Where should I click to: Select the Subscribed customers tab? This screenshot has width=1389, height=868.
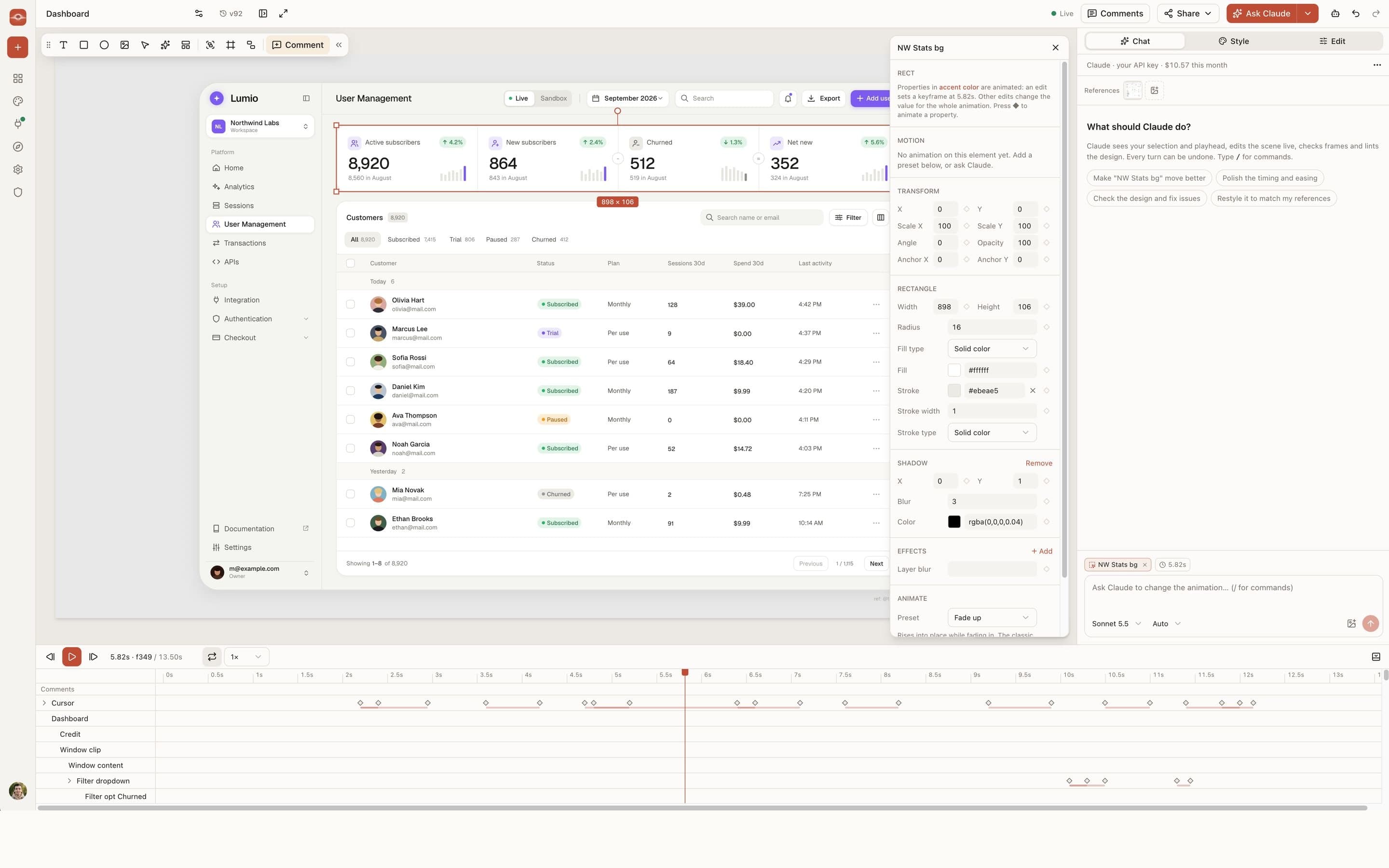click(x=411, y=240)
